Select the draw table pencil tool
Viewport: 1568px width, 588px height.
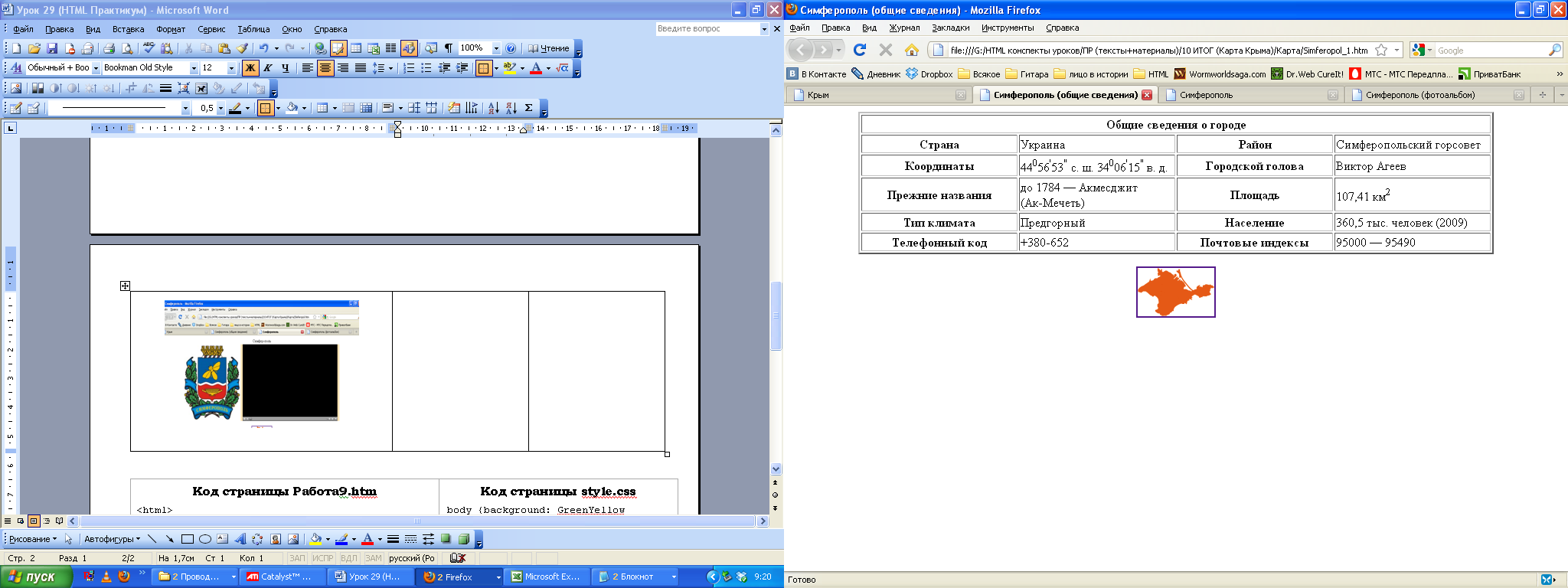(15, 108)
